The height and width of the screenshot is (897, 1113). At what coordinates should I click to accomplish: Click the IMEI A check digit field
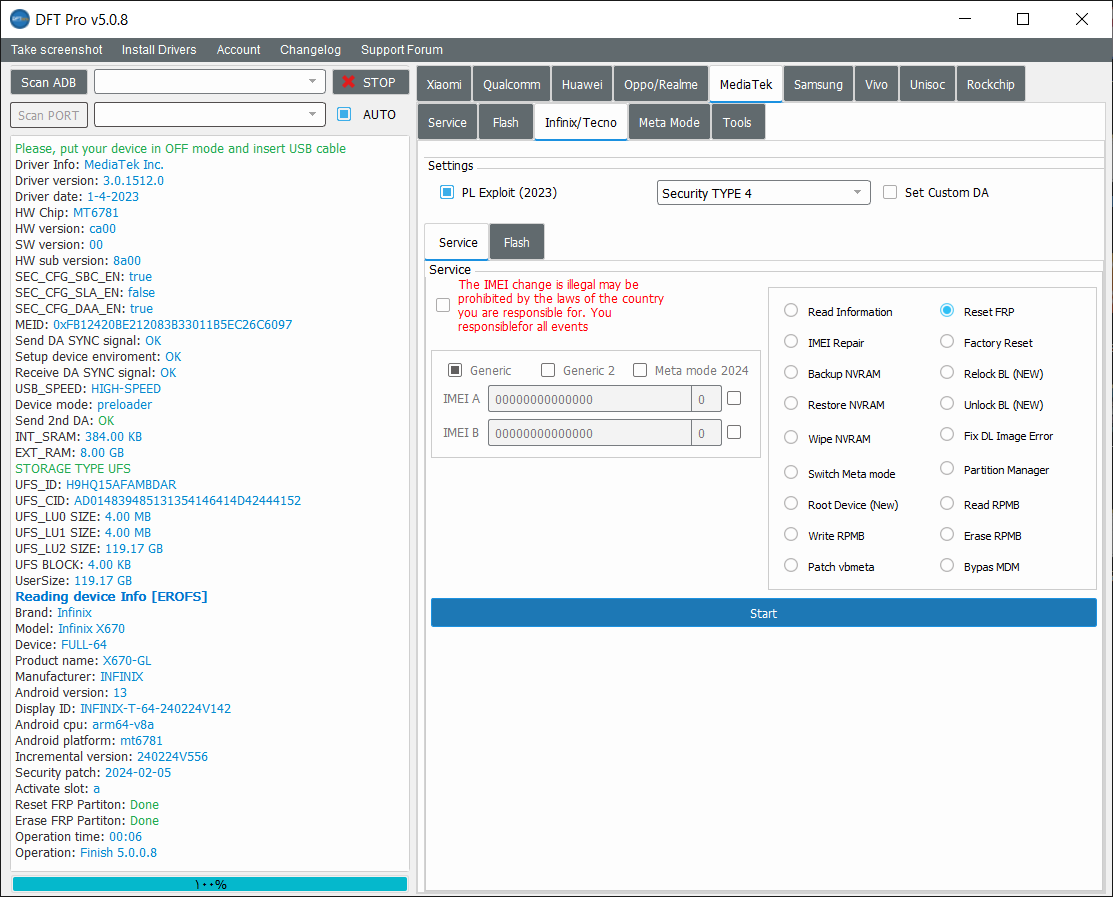click(x=706, y=399)
